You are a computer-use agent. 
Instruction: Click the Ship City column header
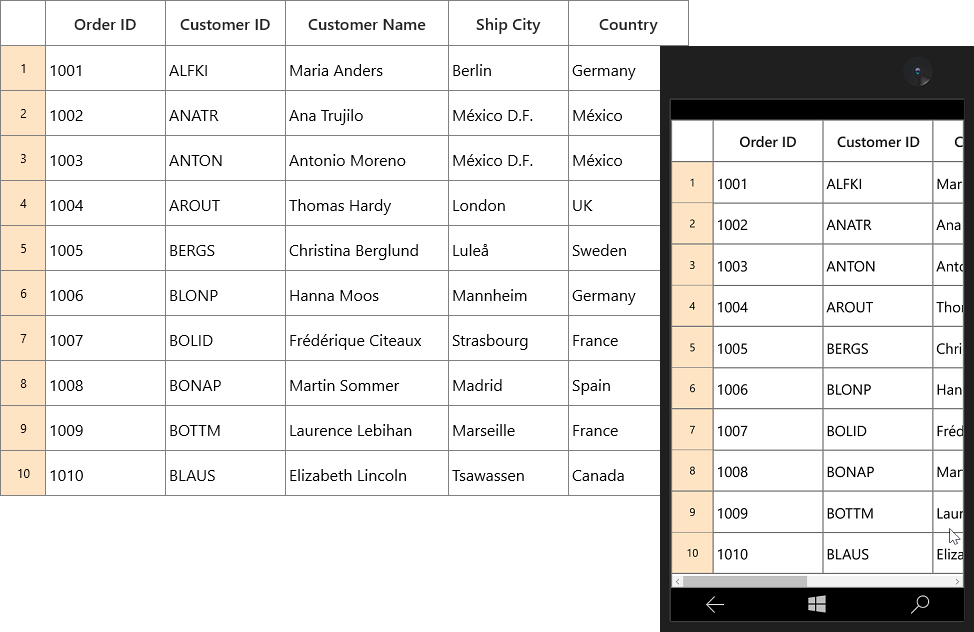click(x=508, y=23)
